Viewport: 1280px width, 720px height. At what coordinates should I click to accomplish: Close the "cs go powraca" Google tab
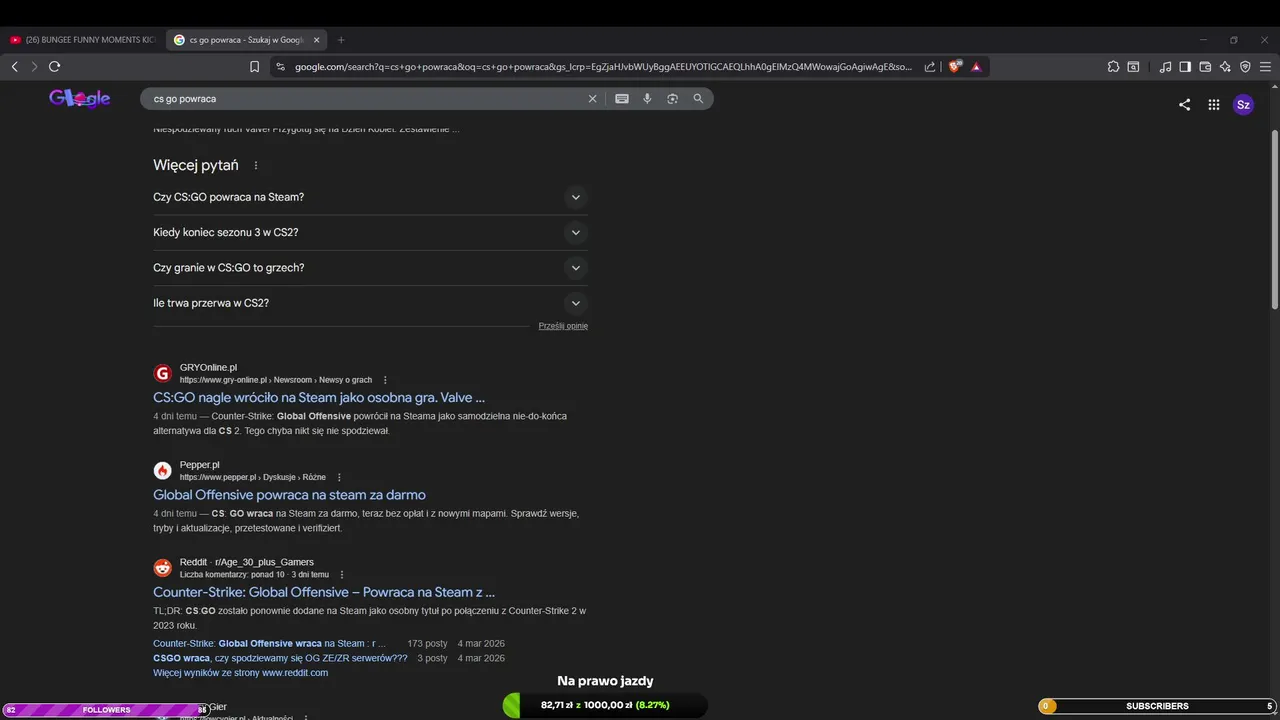(x=317, y=40)
